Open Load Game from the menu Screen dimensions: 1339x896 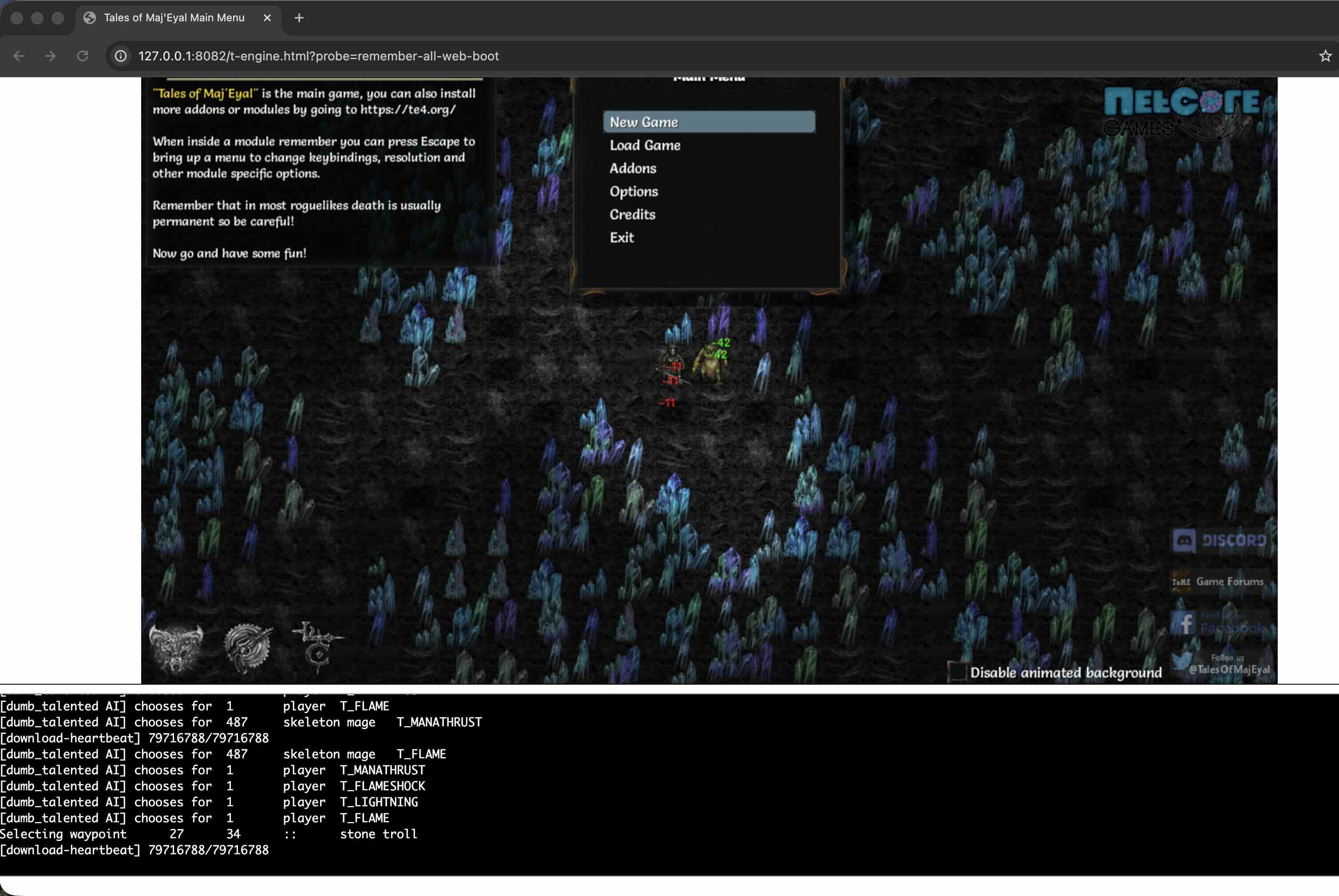pos(645,145)
